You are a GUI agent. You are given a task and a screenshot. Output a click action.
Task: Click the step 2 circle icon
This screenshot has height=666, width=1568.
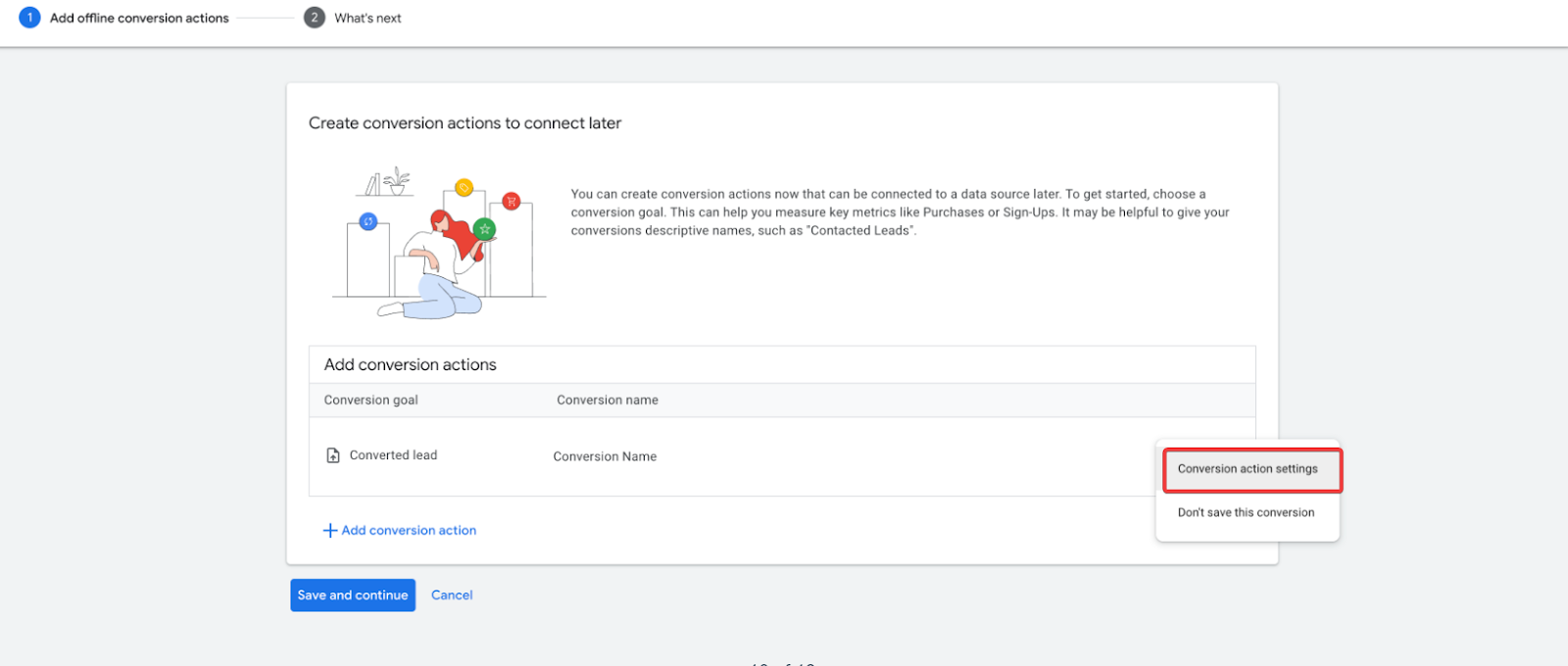315,18
